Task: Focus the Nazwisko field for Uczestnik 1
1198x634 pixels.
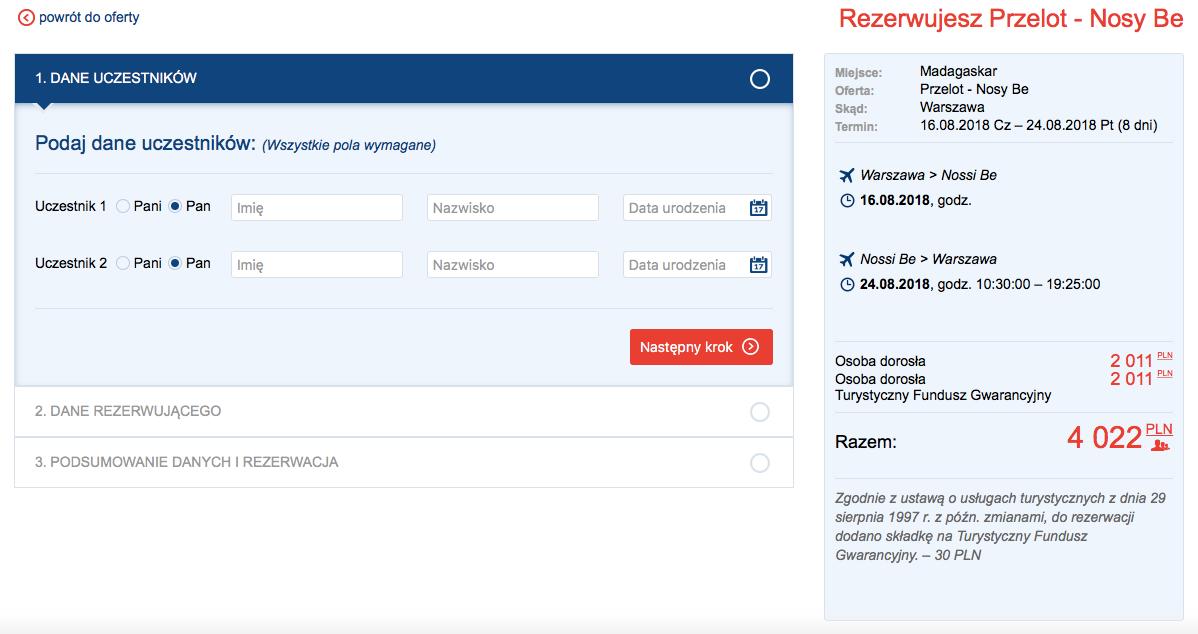Action: [513, 208]
